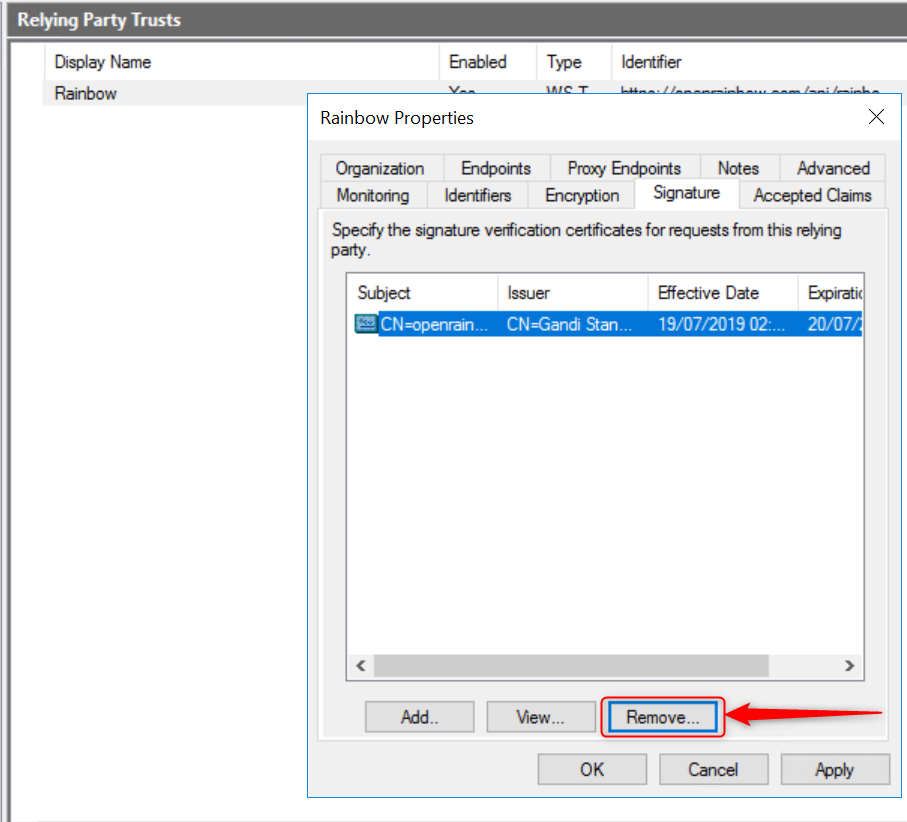The width and height of the screenshot is (907, 822).
Task: Show the Identifiers tab
Action: coord(477,195)
